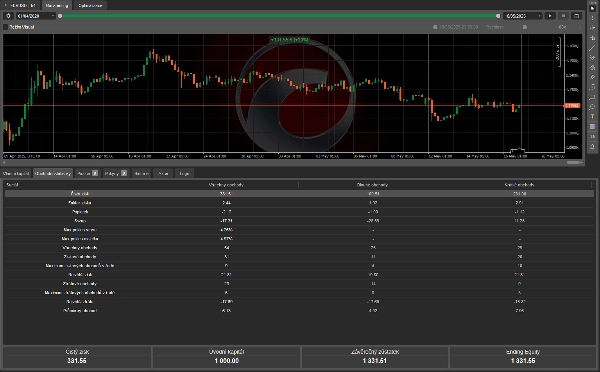Select the Faktor zisku row label
Image resolution: width=600 pixels, height=372 pixels.
click(x=80, y=202)
